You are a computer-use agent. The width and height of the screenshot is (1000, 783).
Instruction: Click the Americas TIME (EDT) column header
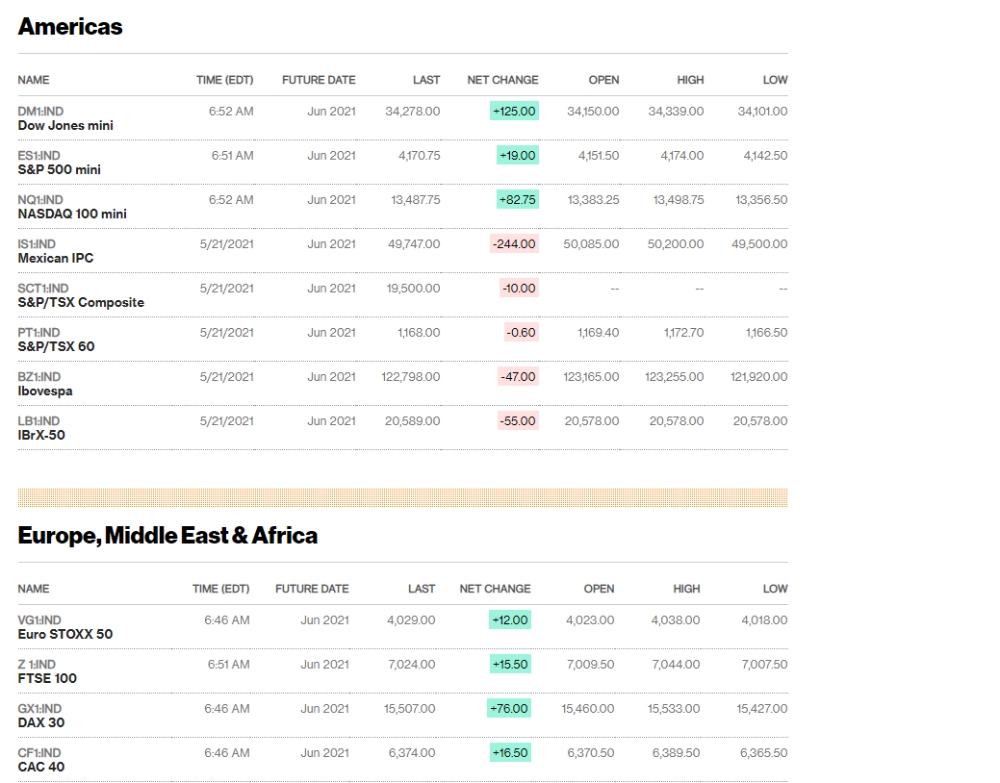224,80
